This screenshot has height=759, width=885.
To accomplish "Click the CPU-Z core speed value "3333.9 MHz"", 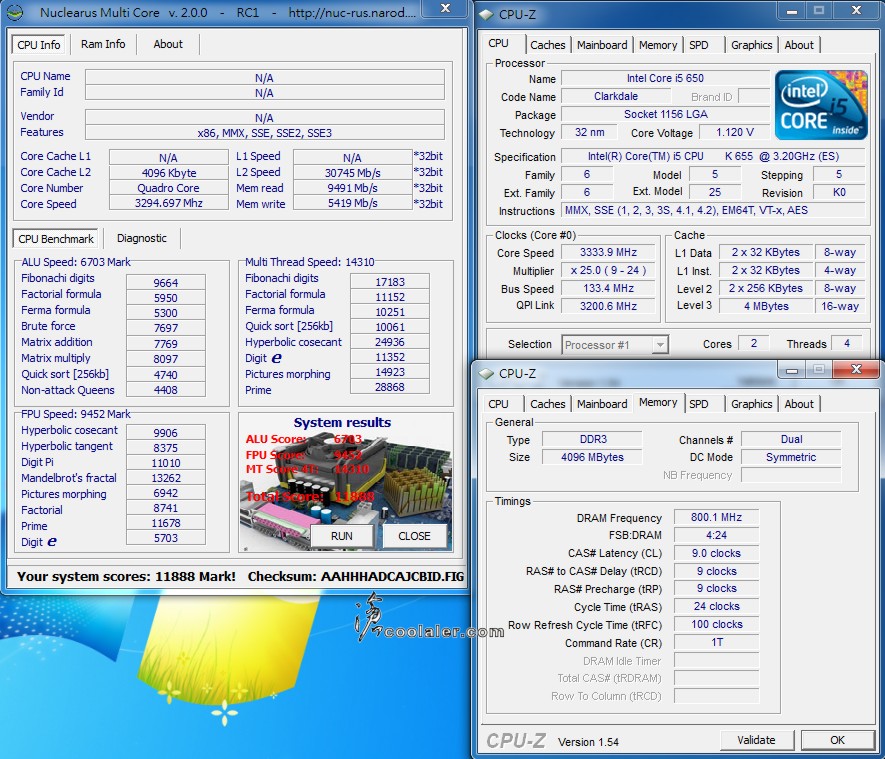I will tap(608, 252).
